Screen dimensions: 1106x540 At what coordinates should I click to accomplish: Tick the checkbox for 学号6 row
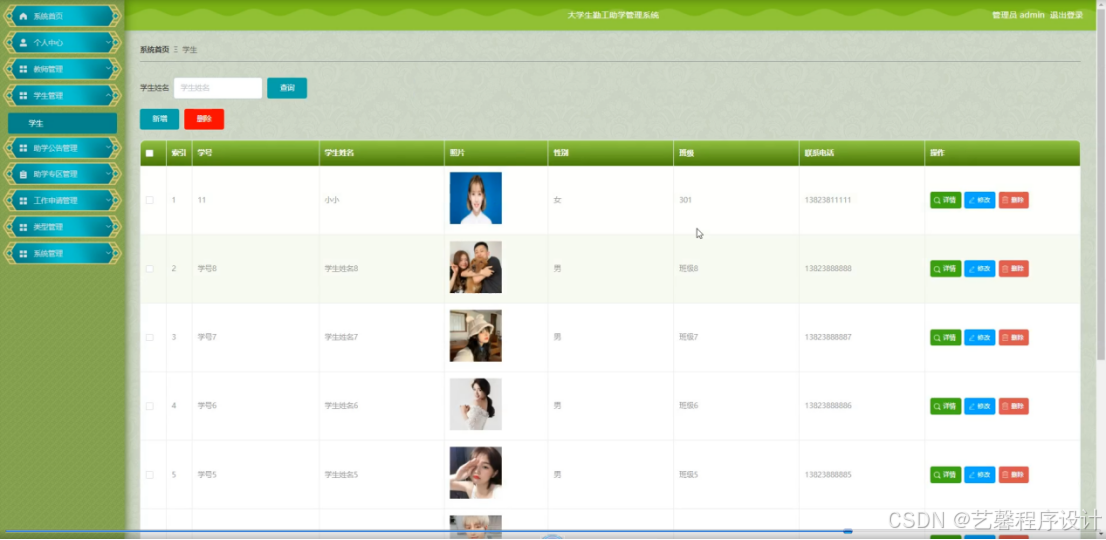pos(150,406)
